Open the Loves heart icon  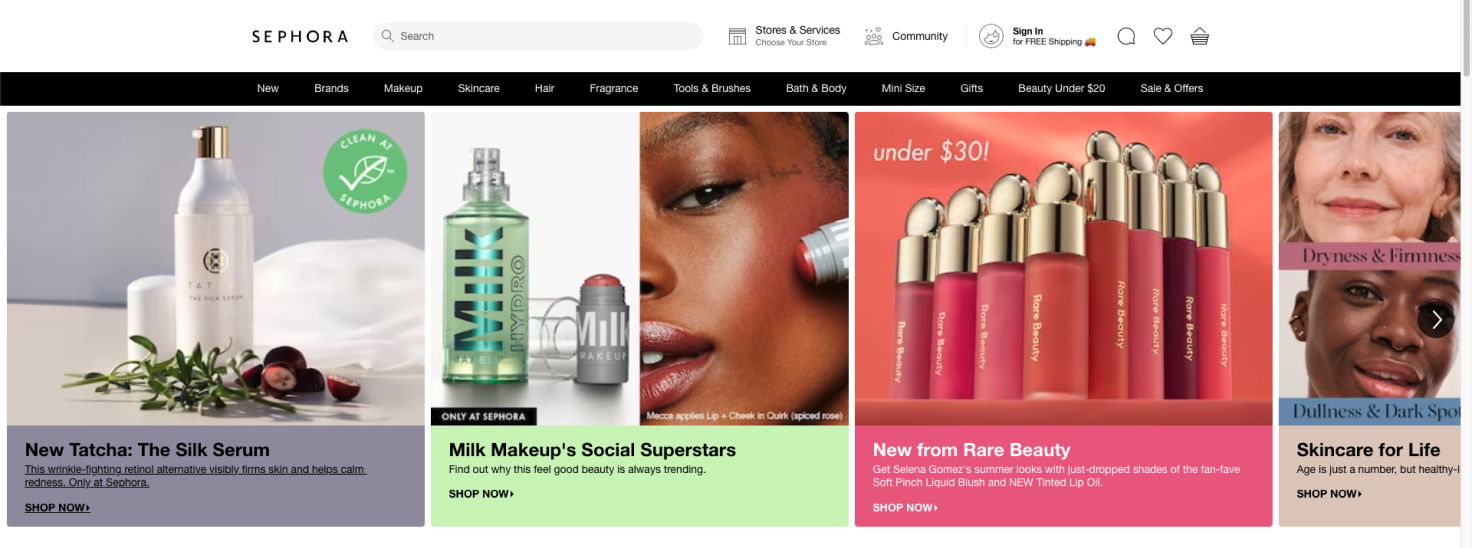[x=1163, y=37]
